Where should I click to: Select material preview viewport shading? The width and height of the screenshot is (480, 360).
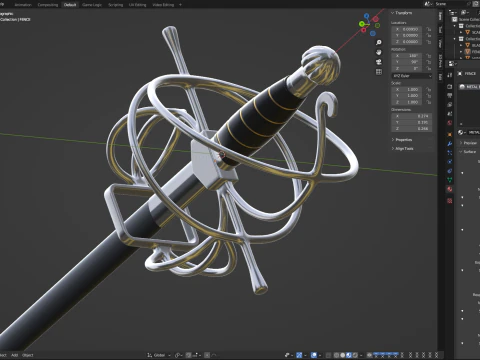pyautogui.click(x=349, y=355)
